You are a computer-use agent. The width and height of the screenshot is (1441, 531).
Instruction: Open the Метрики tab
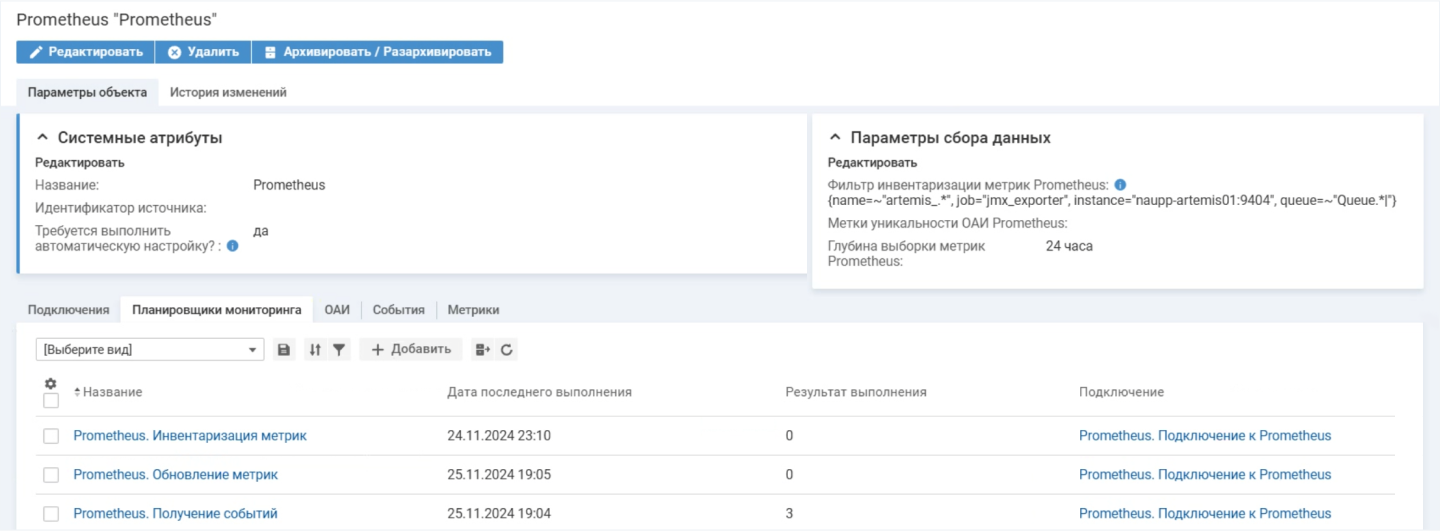473,310
